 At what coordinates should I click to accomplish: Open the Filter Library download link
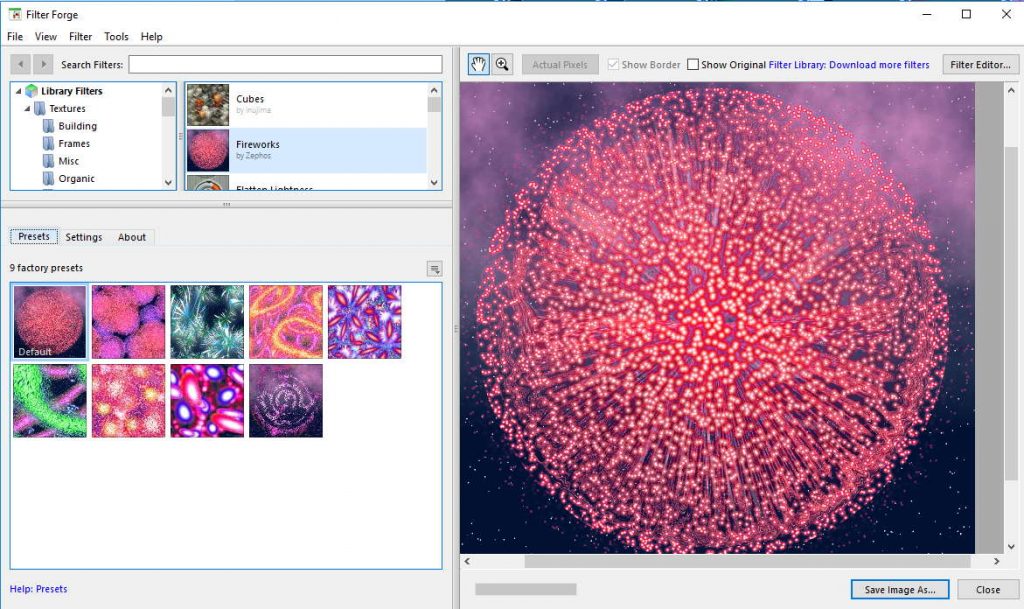click(849, 65)
